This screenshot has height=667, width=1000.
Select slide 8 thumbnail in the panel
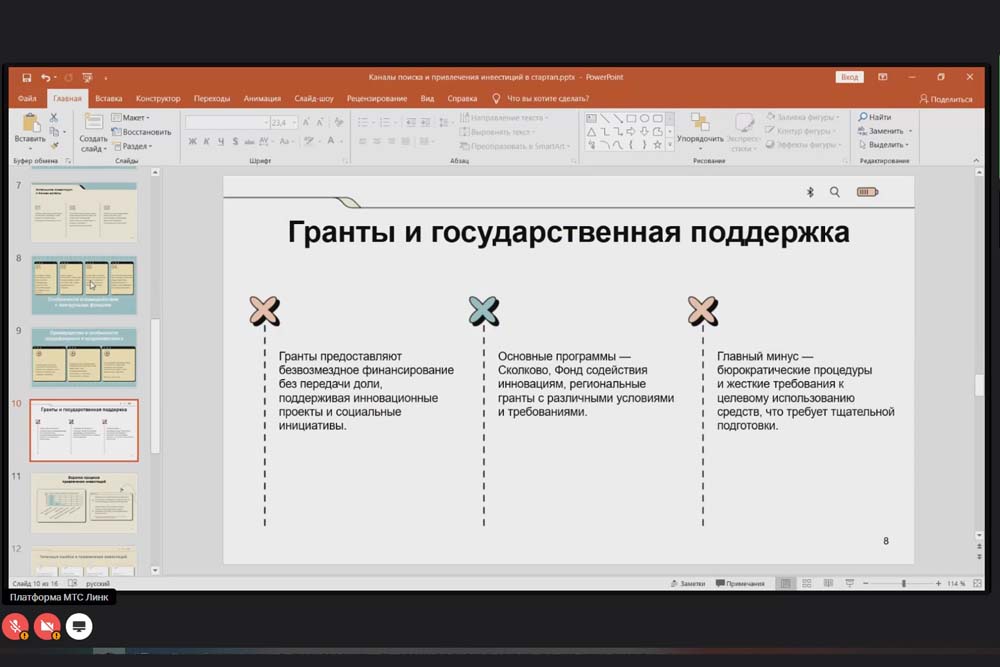[84, 285]
